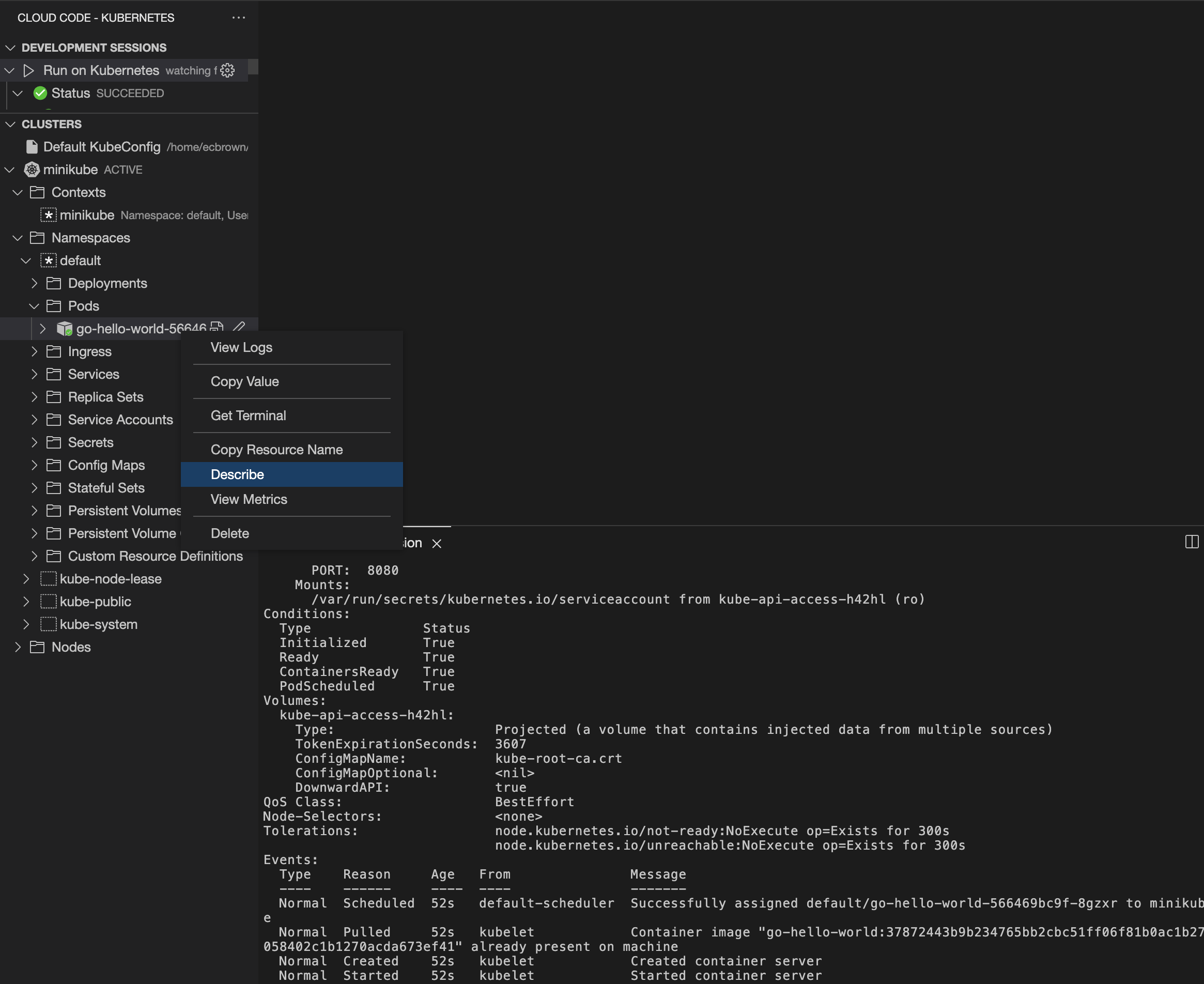Select Get Terminal for the pod
This screenshot has width=1204, height=984.
(x=247, y=415)
